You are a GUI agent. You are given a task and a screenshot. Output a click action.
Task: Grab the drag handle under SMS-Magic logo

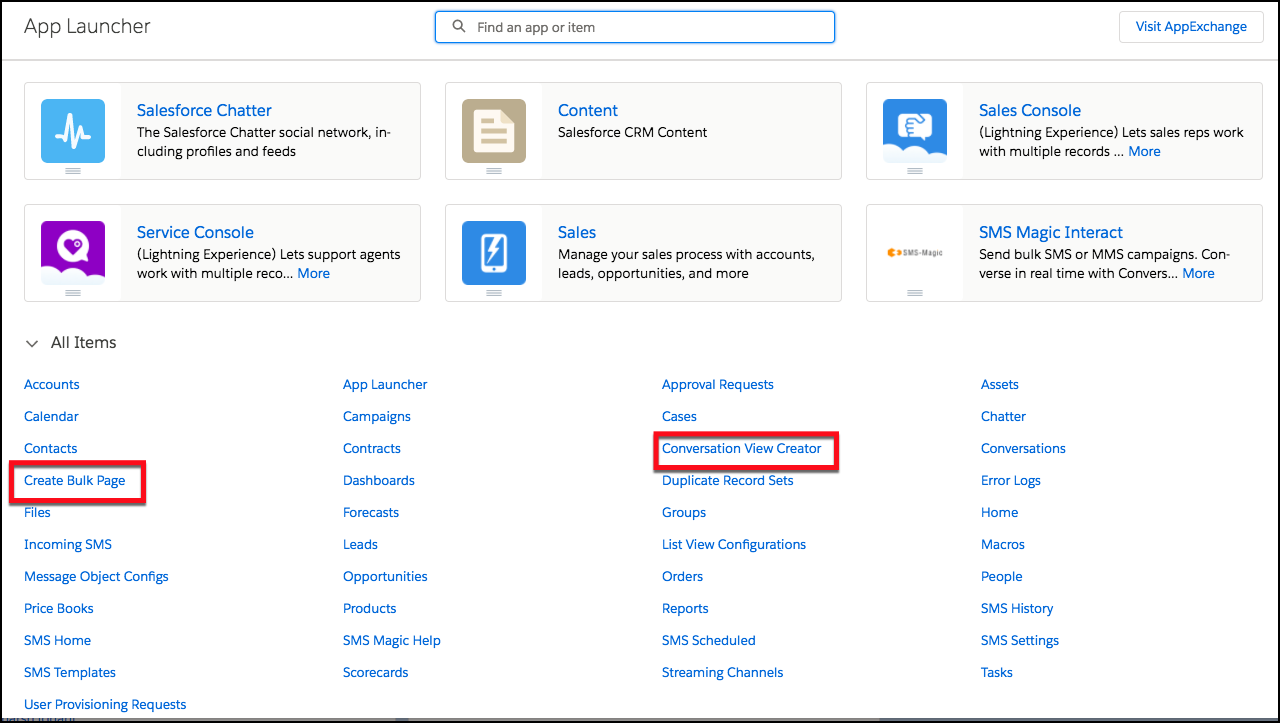[915, 293]
